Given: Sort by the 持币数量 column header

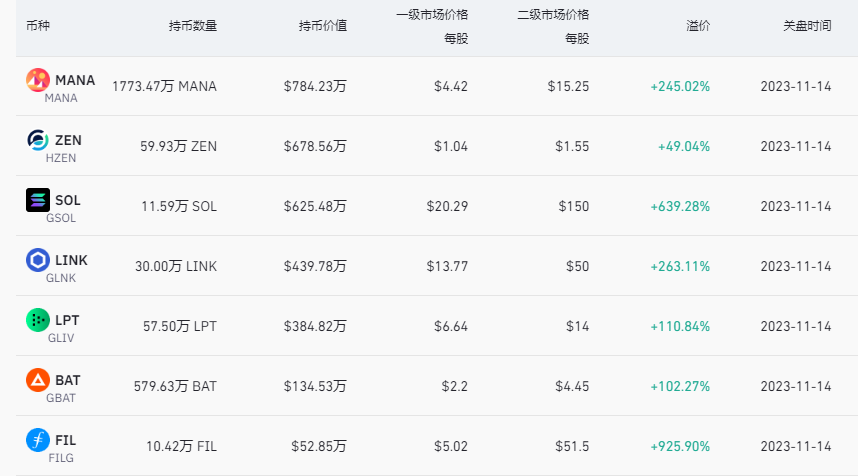Looking at the screenshot, I should click(x=193, y=26).
